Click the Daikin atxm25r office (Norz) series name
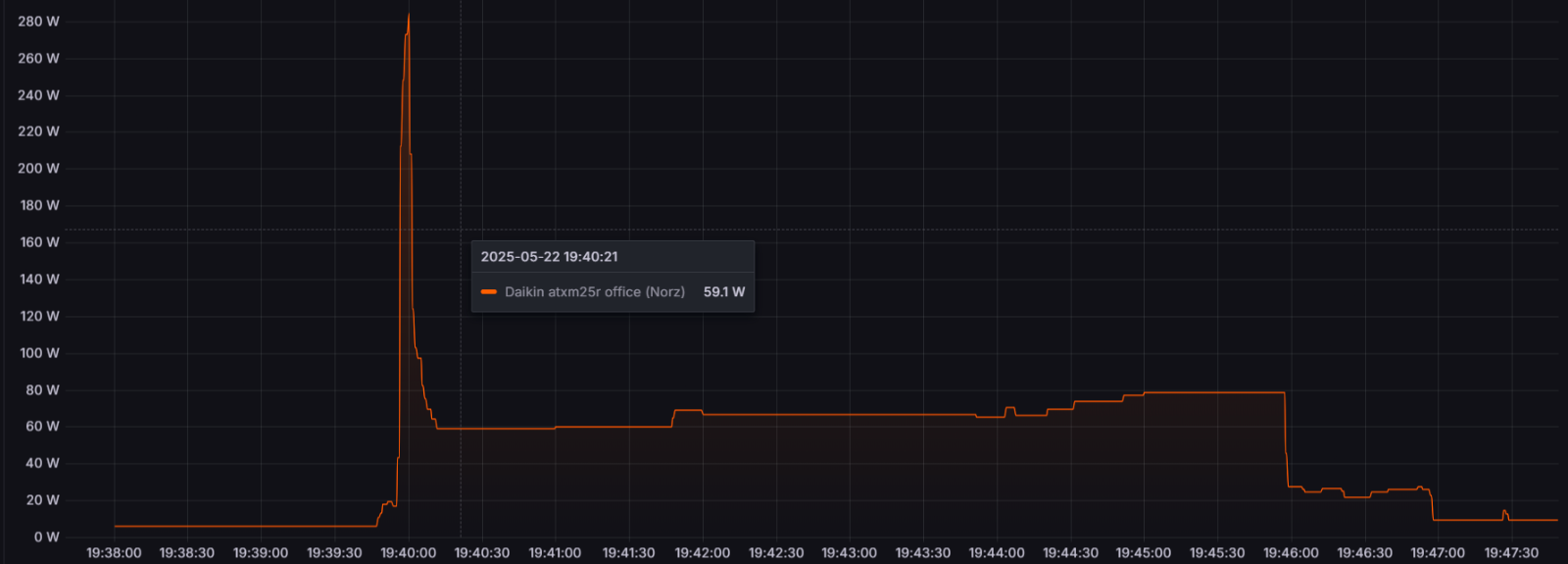 click(x=595, y=292)
